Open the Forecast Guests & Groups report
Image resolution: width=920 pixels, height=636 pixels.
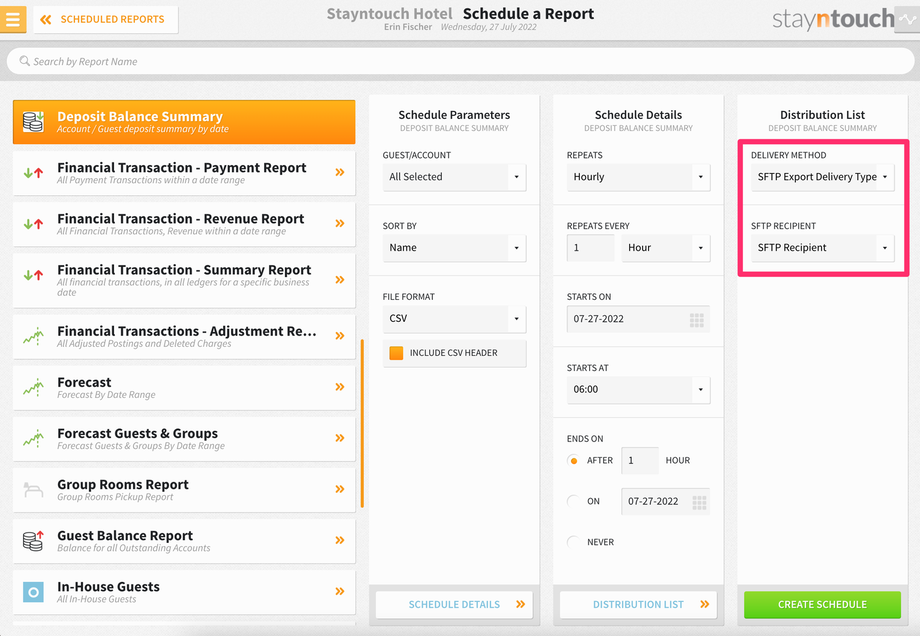184,439
